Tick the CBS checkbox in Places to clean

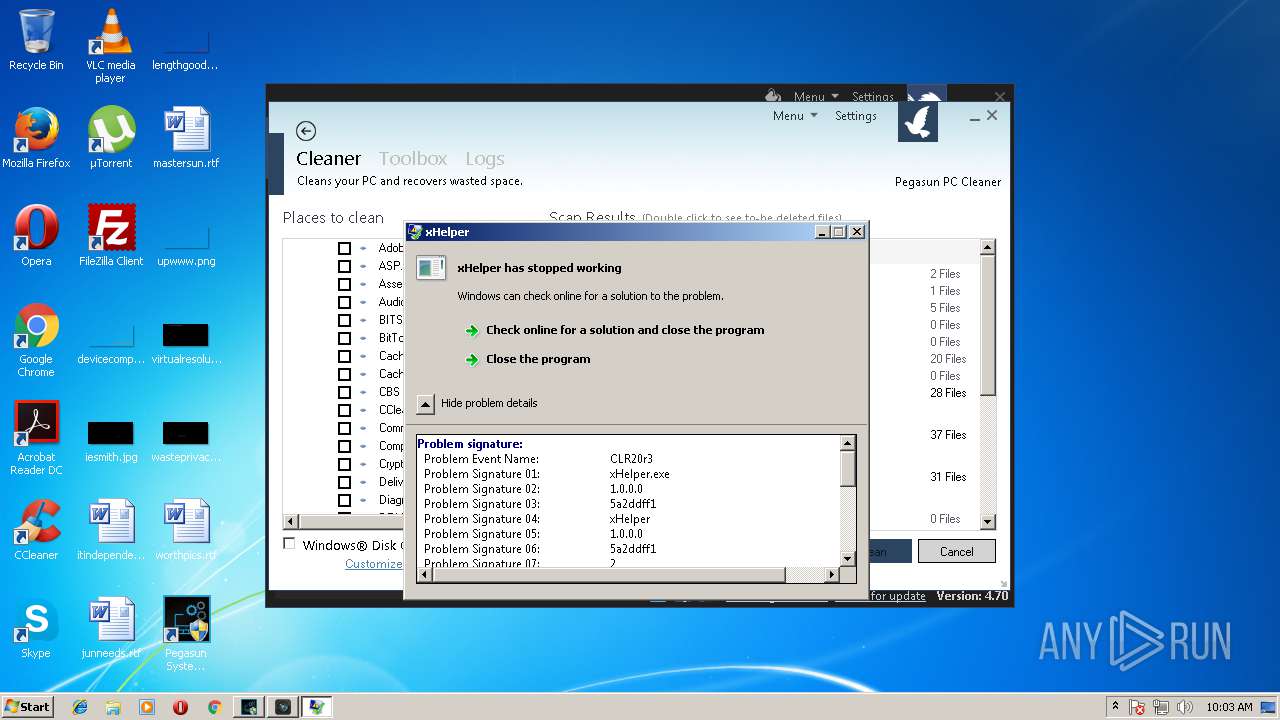[x=344, y=392]
